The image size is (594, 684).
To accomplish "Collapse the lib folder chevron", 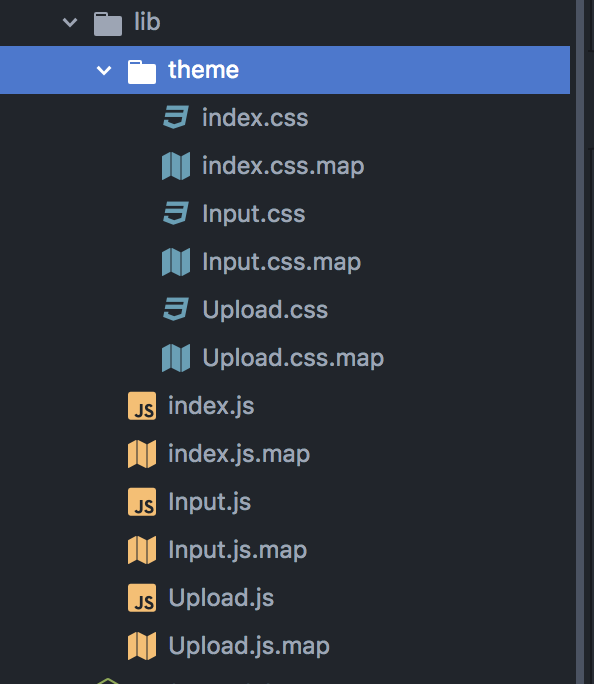I will point(70,22).
